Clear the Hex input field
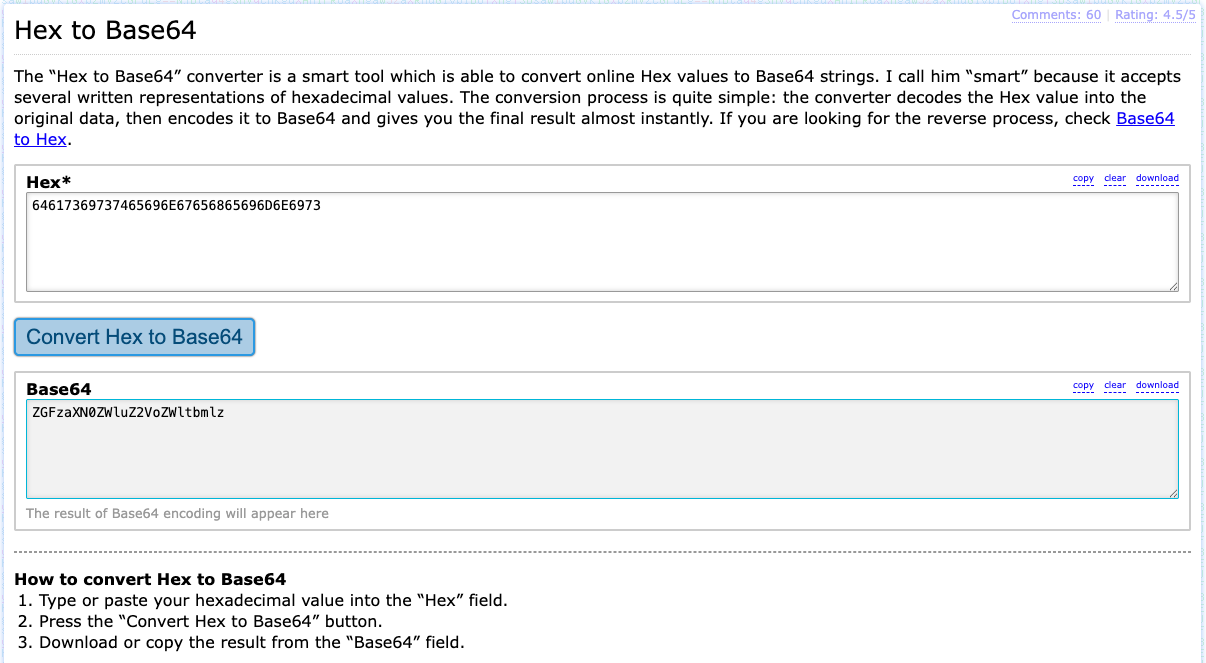 coord(1114,178)
